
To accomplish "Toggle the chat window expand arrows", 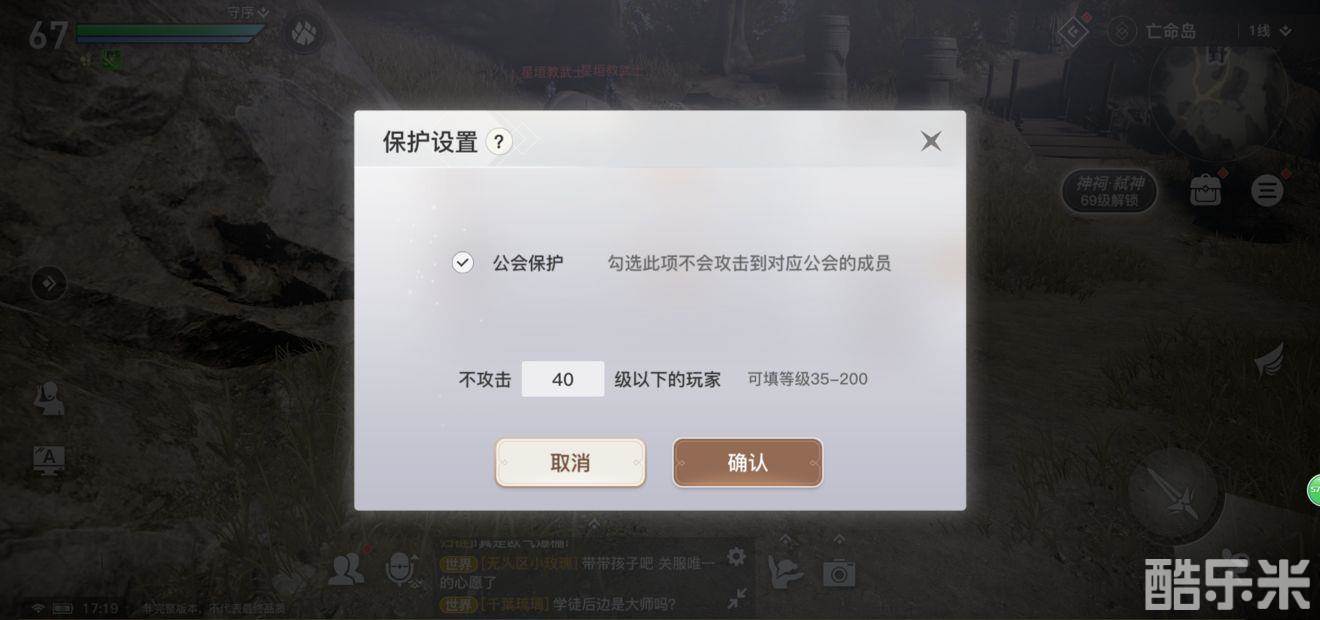I will click(x=737, y=598).
